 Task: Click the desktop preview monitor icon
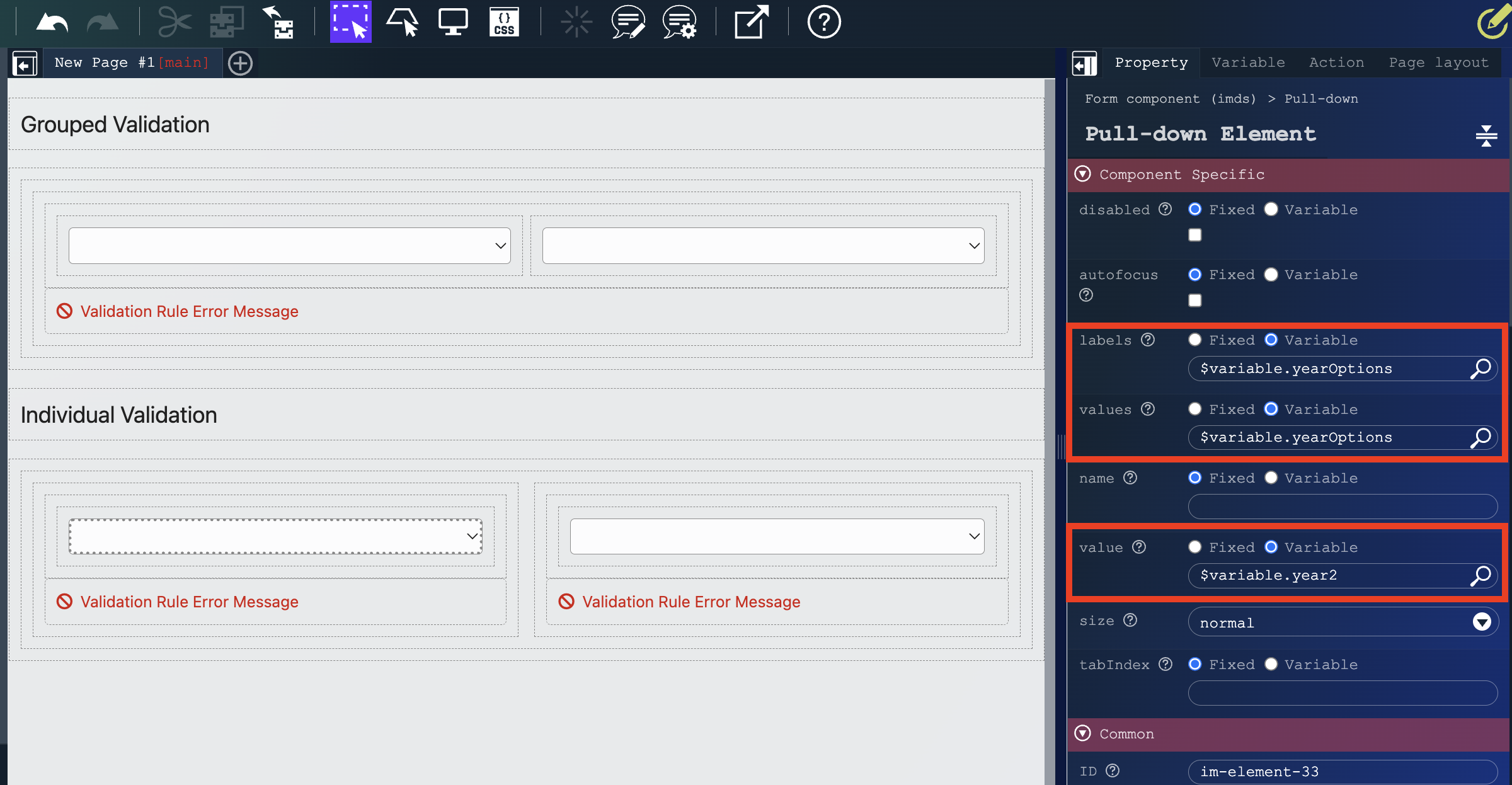click(x=453, y=23)
